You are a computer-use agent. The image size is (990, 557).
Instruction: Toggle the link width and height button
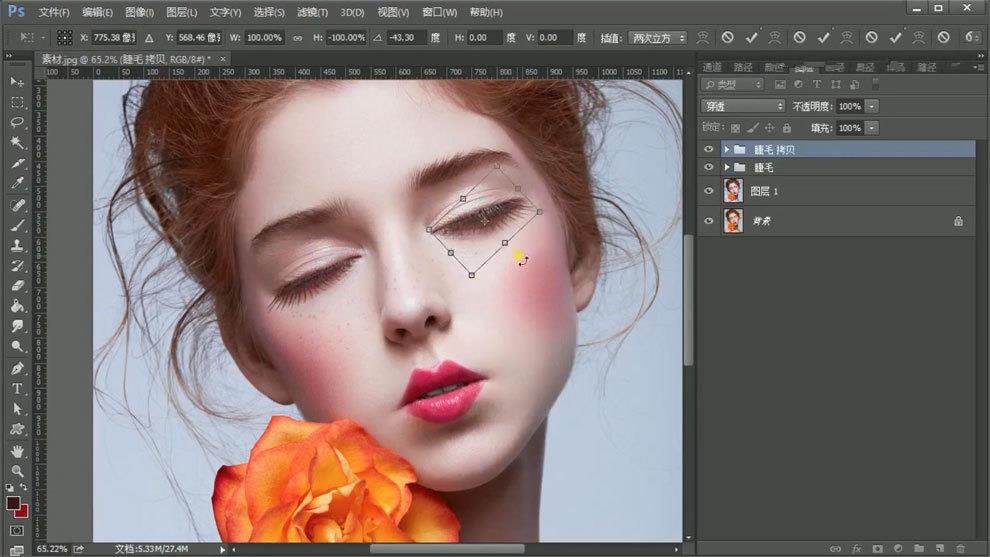point(297,38)
